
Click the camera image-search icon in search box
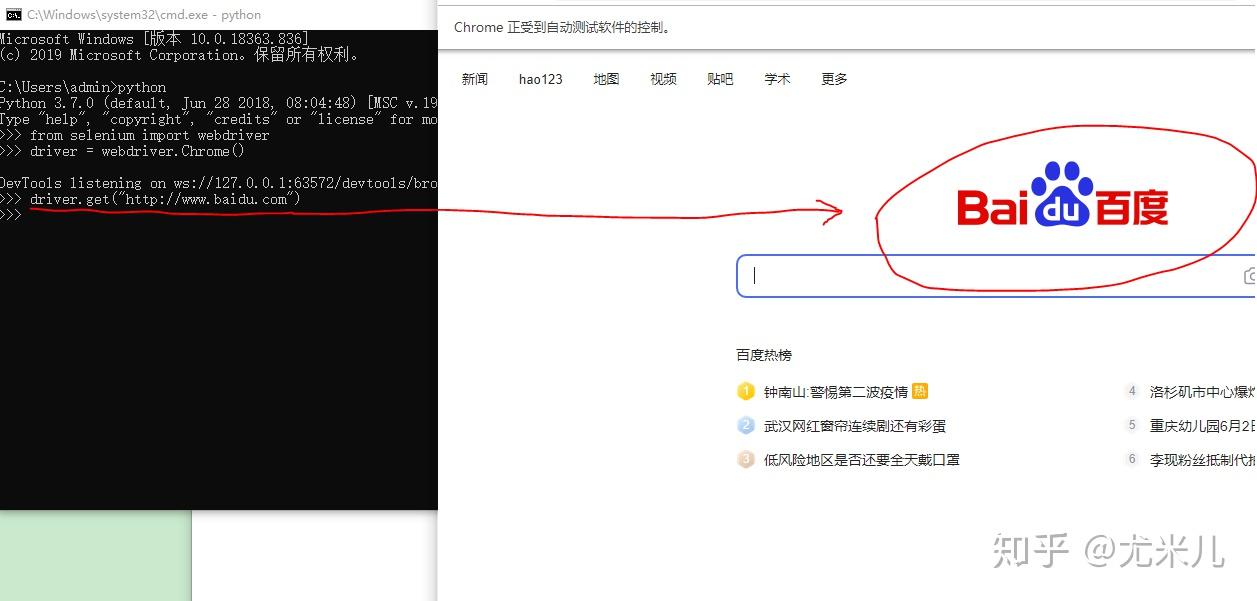[1249, 275]
